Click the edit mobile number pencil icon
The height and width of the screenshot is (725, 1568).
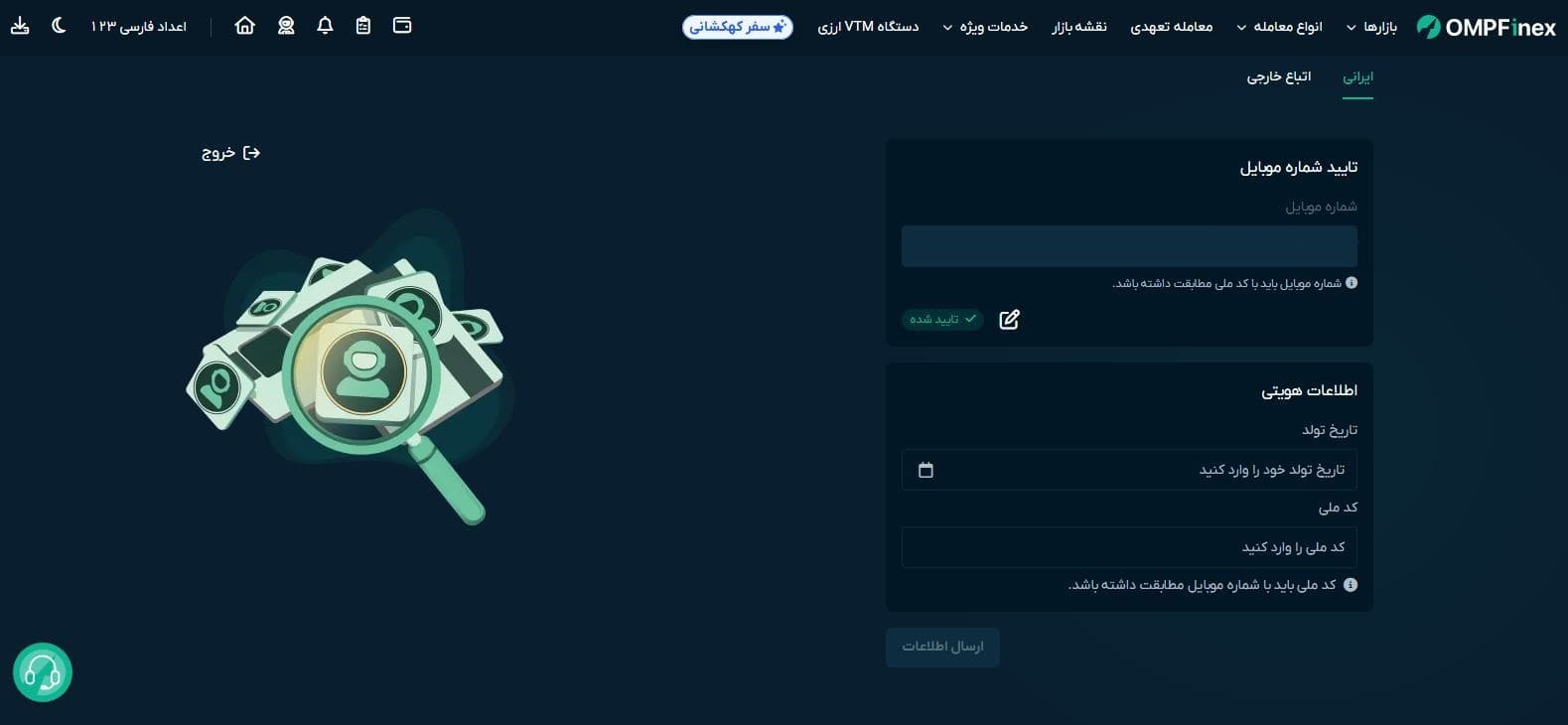(1009, 319)
